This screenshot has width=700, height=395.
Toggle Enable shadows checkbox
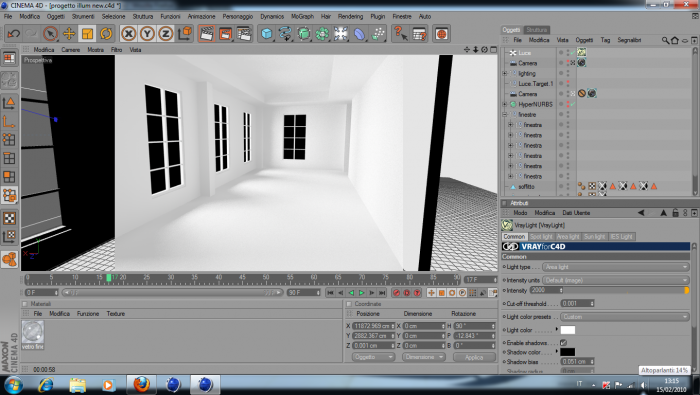tap(563, 343)
